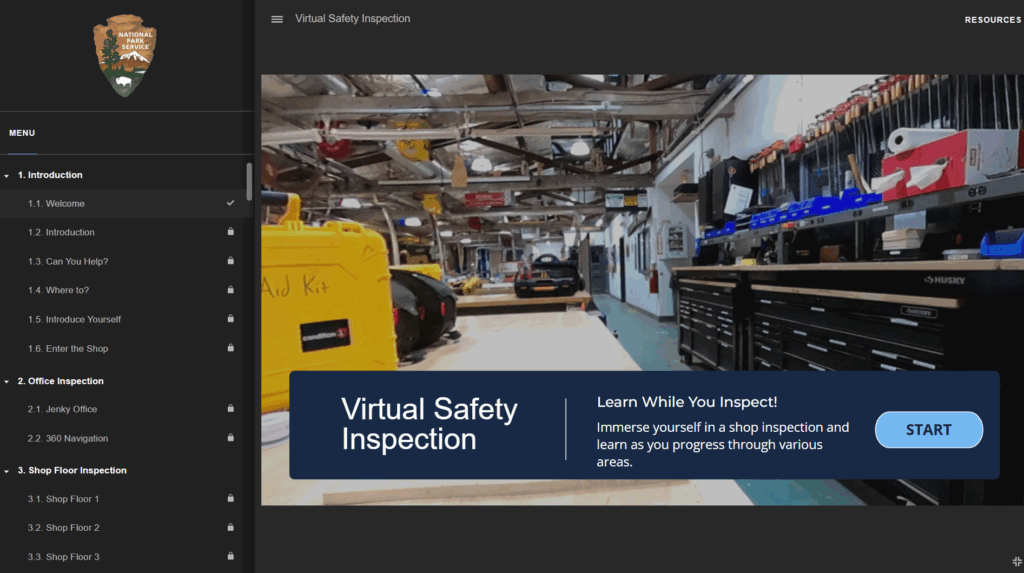Collapse the 1. Introduction section arrow
Screen dimensions: 1024x573
(7, 176)
